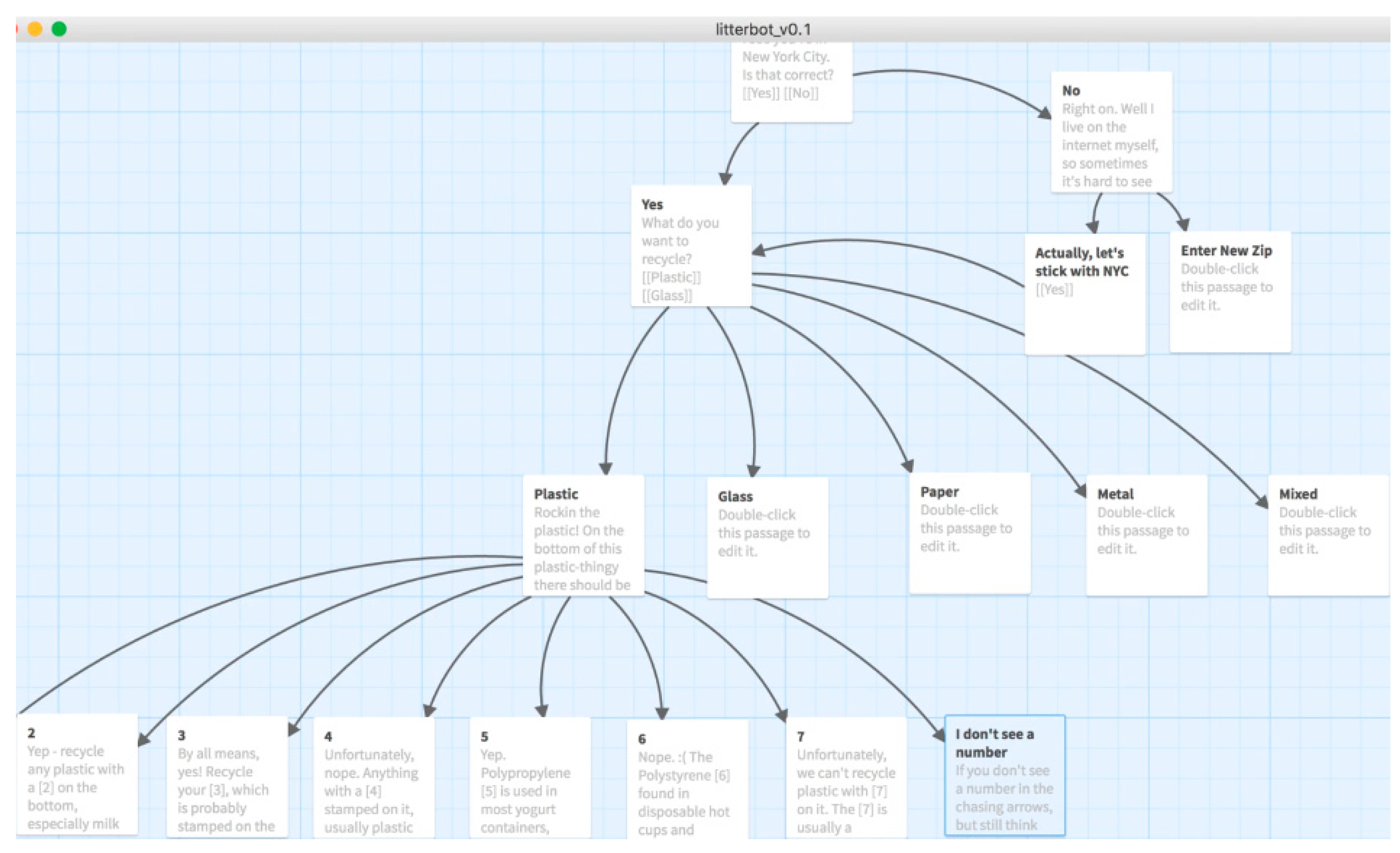The image size is (1400, 853).
Task: Select passage '2' about milk plastic
Action: [x=77, y=775]
